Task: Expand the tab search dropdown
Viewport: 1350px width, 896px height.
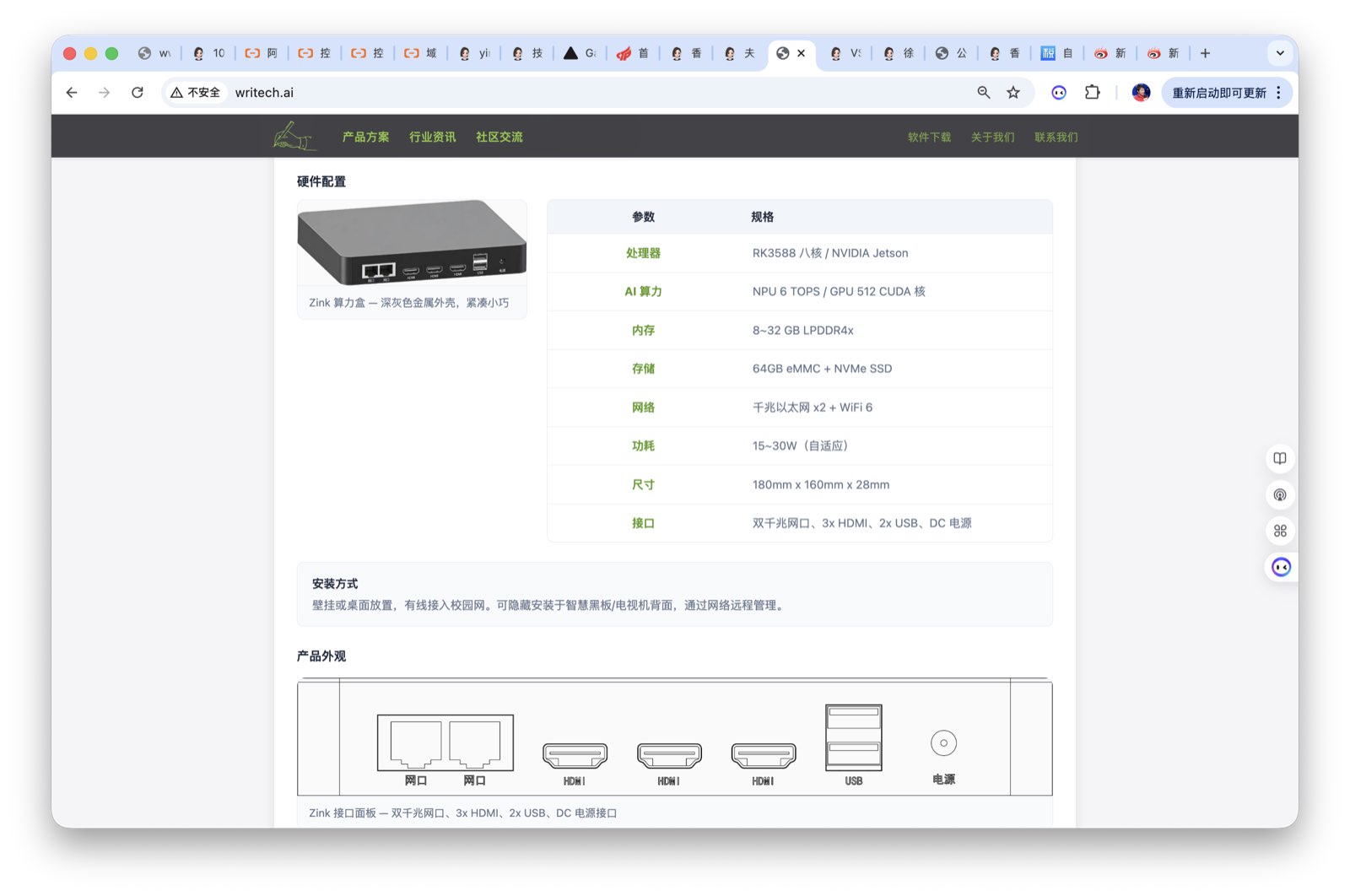Action: pyautogui.click(x=1280, y=53)
